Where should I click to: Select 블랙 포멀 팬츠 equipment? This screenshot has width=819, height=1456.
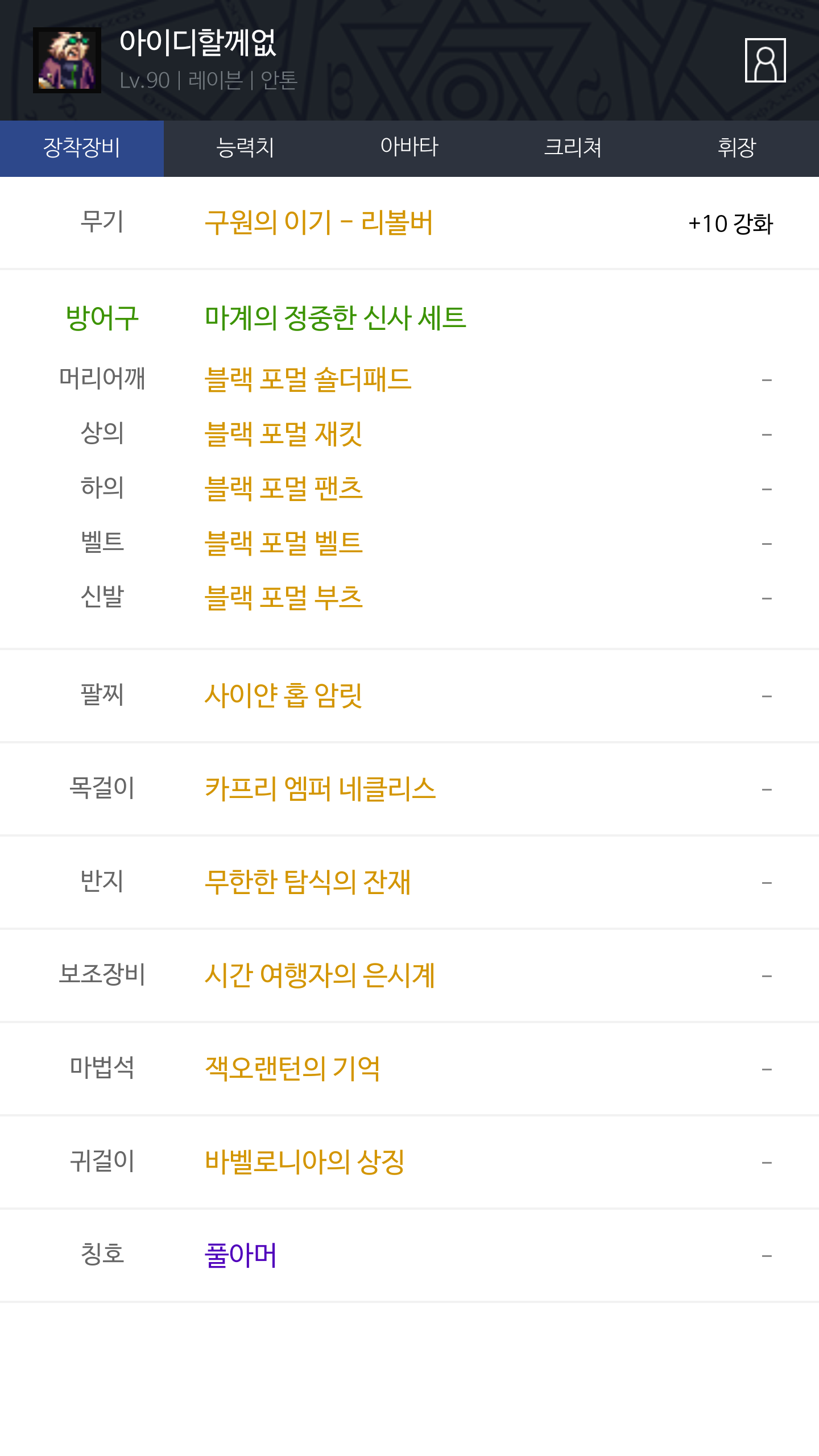coord(283,489)
